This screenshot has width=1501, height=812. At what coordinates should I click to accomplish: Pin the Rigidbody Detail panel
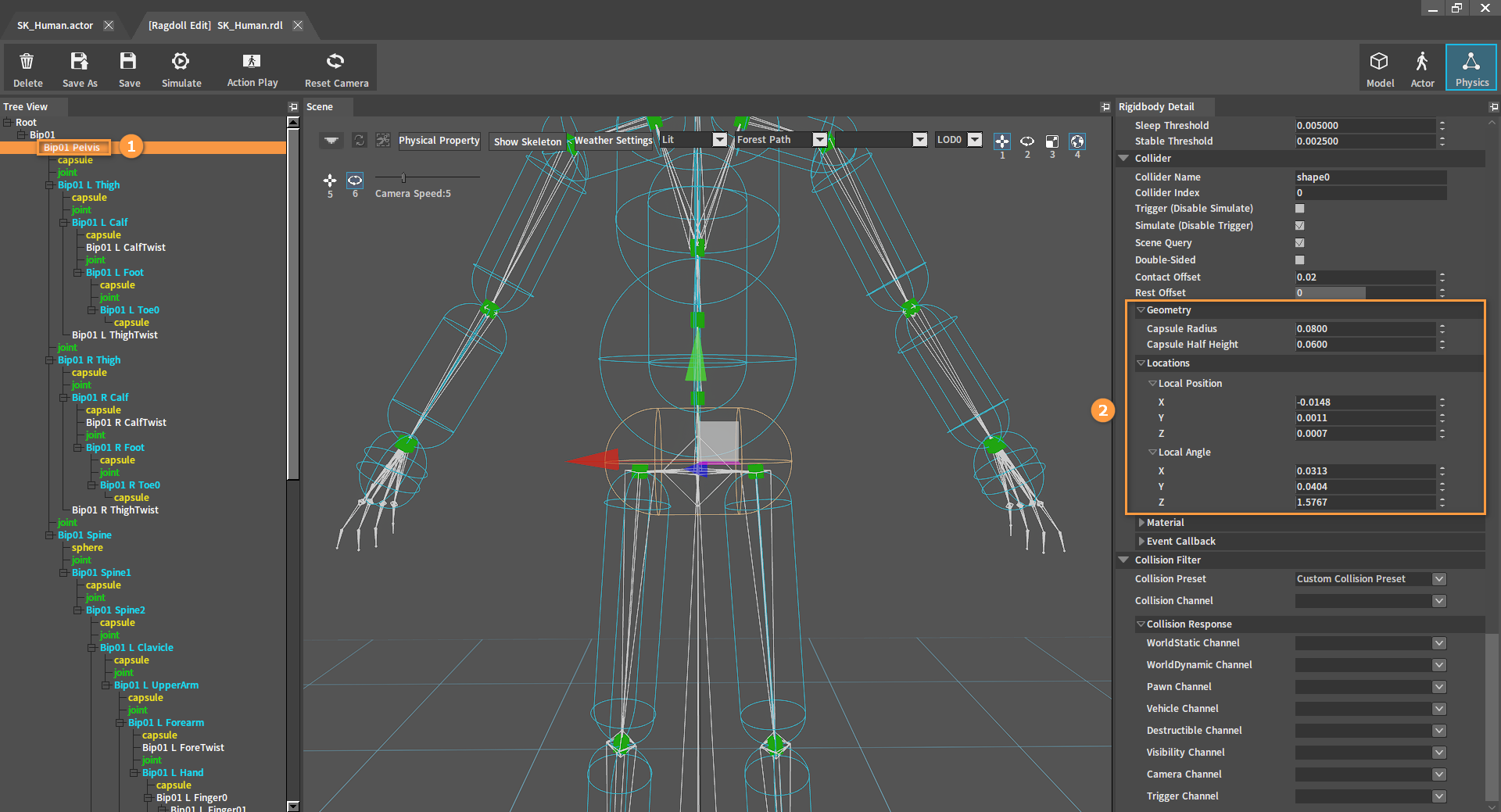click(x=1493, y=107)
